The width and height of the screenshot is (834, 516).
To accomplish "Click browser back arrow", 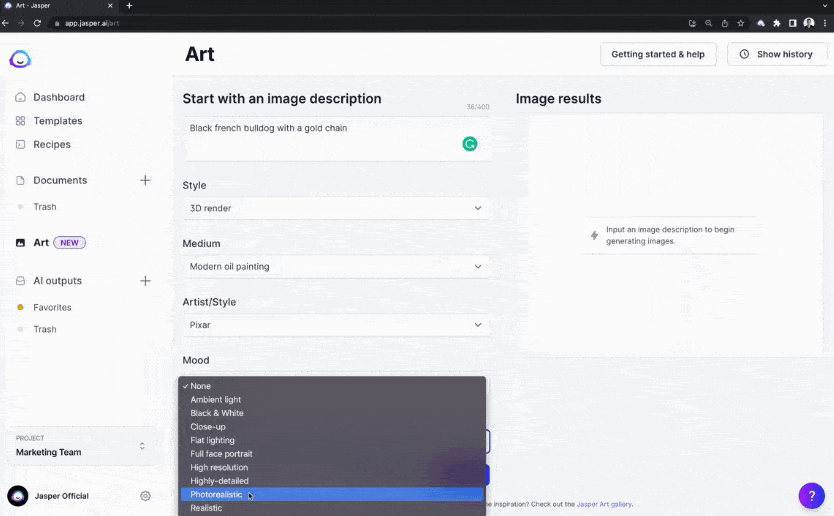I will 5,23.
